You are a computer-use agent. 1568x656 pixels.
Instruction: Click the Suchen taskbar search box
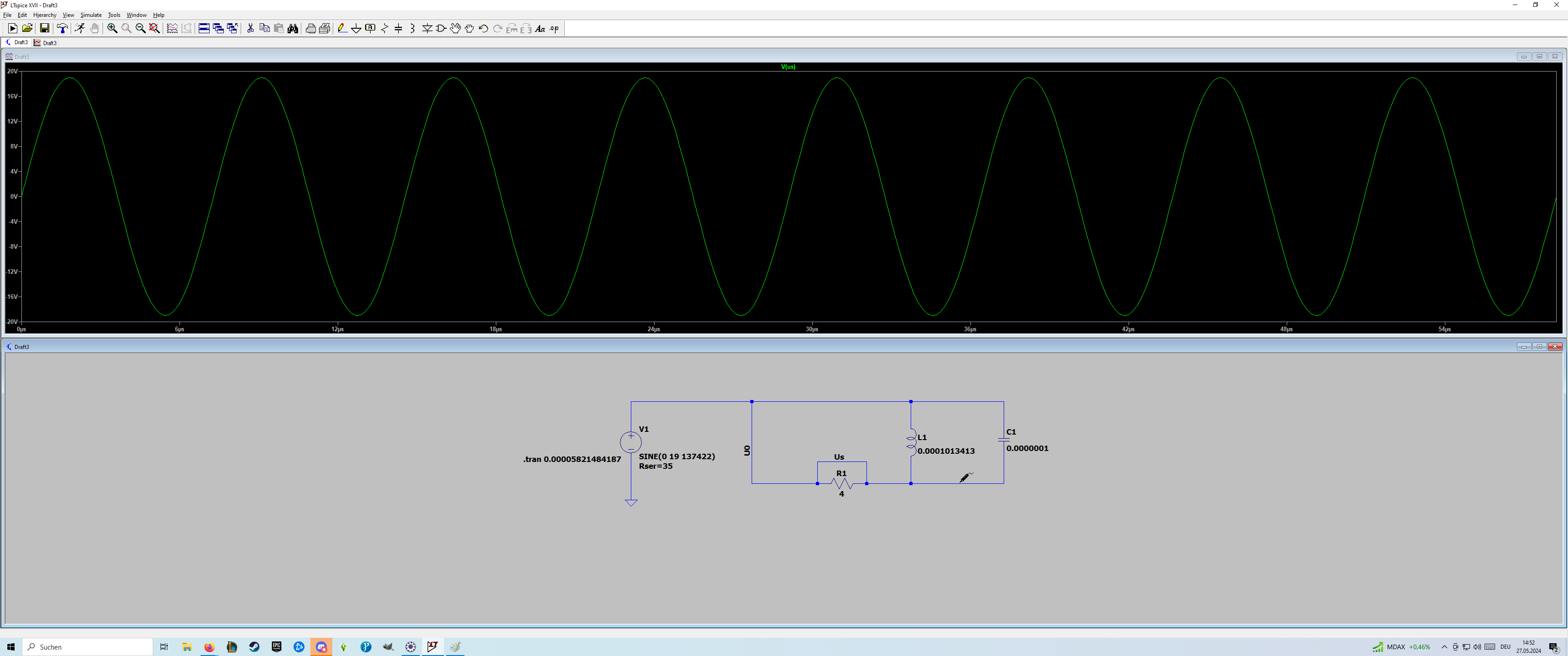(x=88, y=647)
